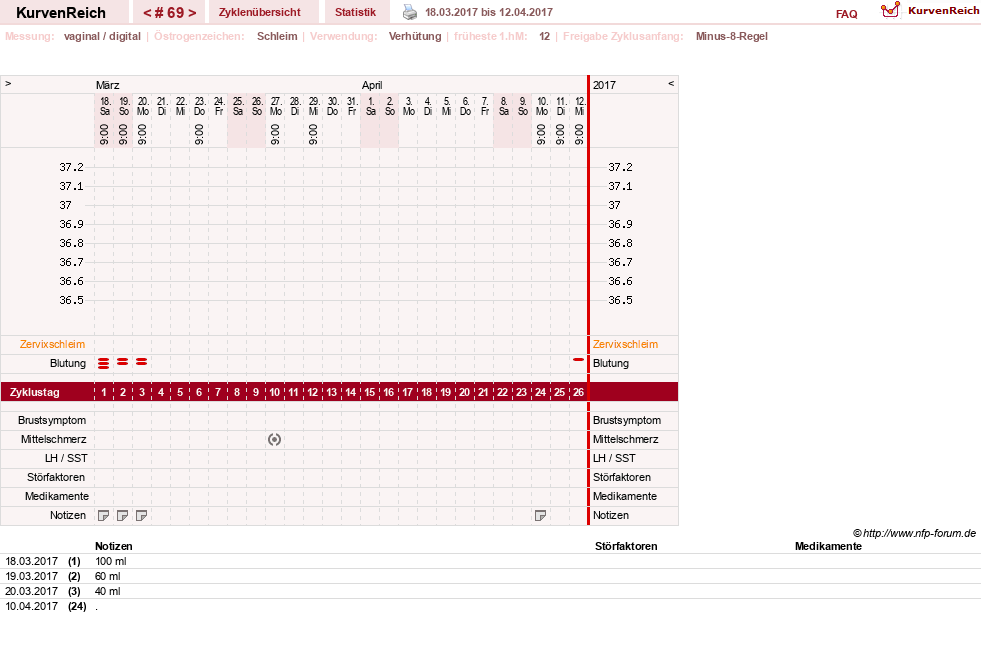Go to next cycle with the right arrow next to #69

pyautogui.click(x=192, y=13)
